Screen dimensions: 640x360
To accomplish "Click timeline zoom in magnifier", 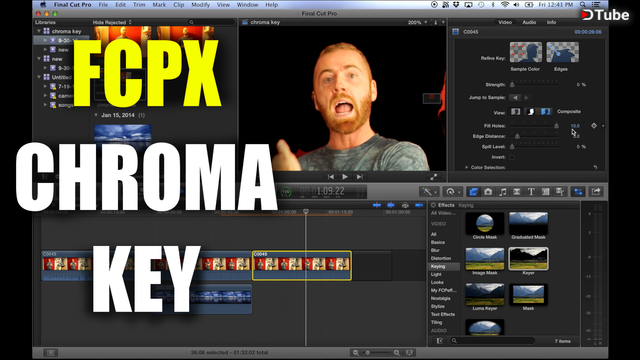I will [396, 353].
